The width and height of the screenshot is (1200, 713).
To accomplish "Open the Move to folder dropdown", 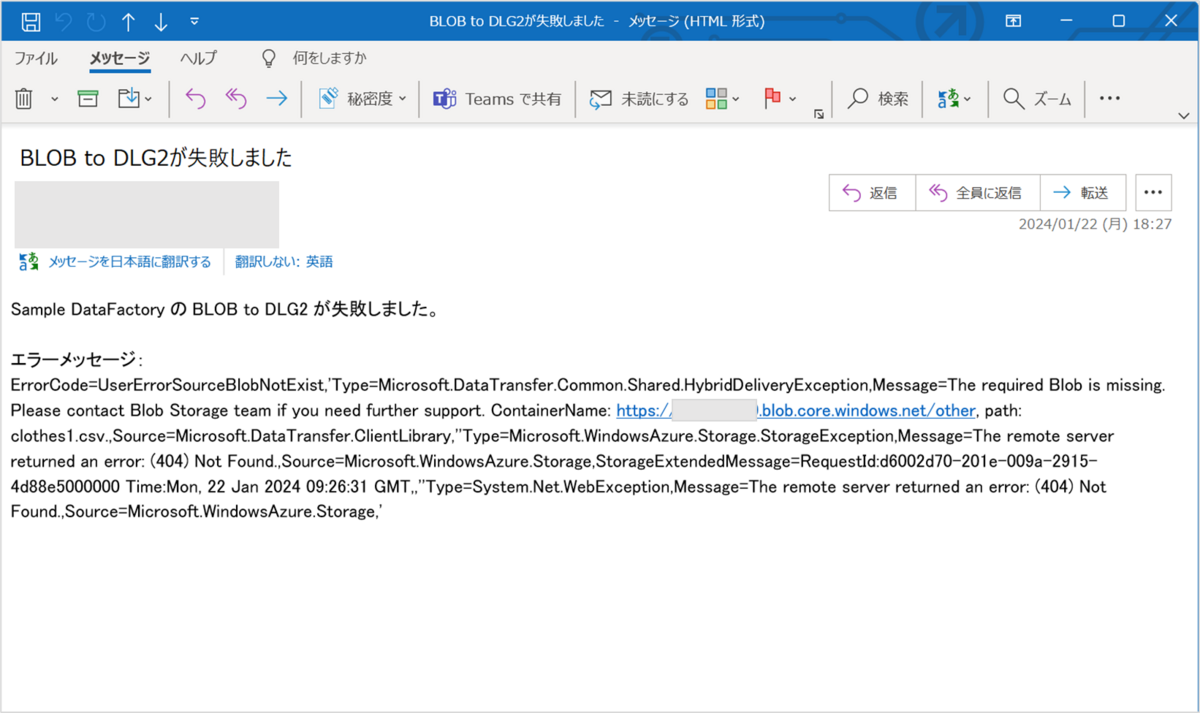I will pos(135,98).
